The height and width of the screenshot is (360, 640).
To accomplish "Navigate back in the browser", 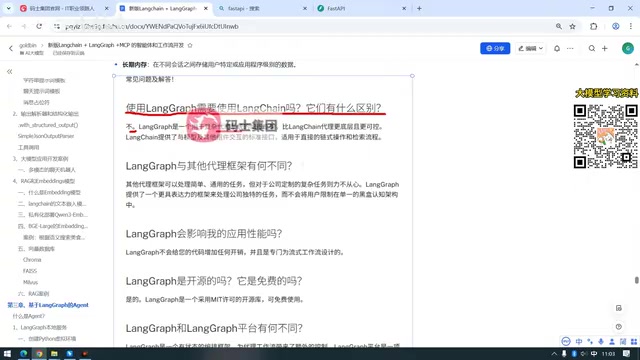I will coord(9,26).
